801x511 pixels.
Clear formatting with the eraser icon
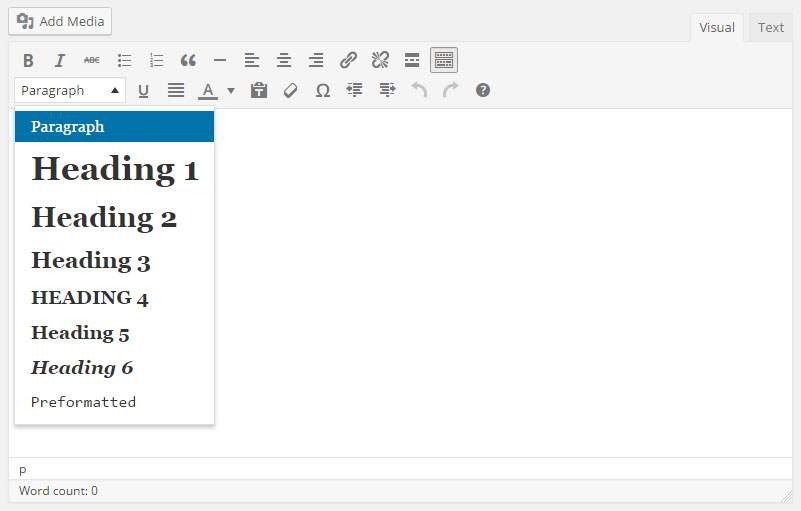(x=291, y=90)
